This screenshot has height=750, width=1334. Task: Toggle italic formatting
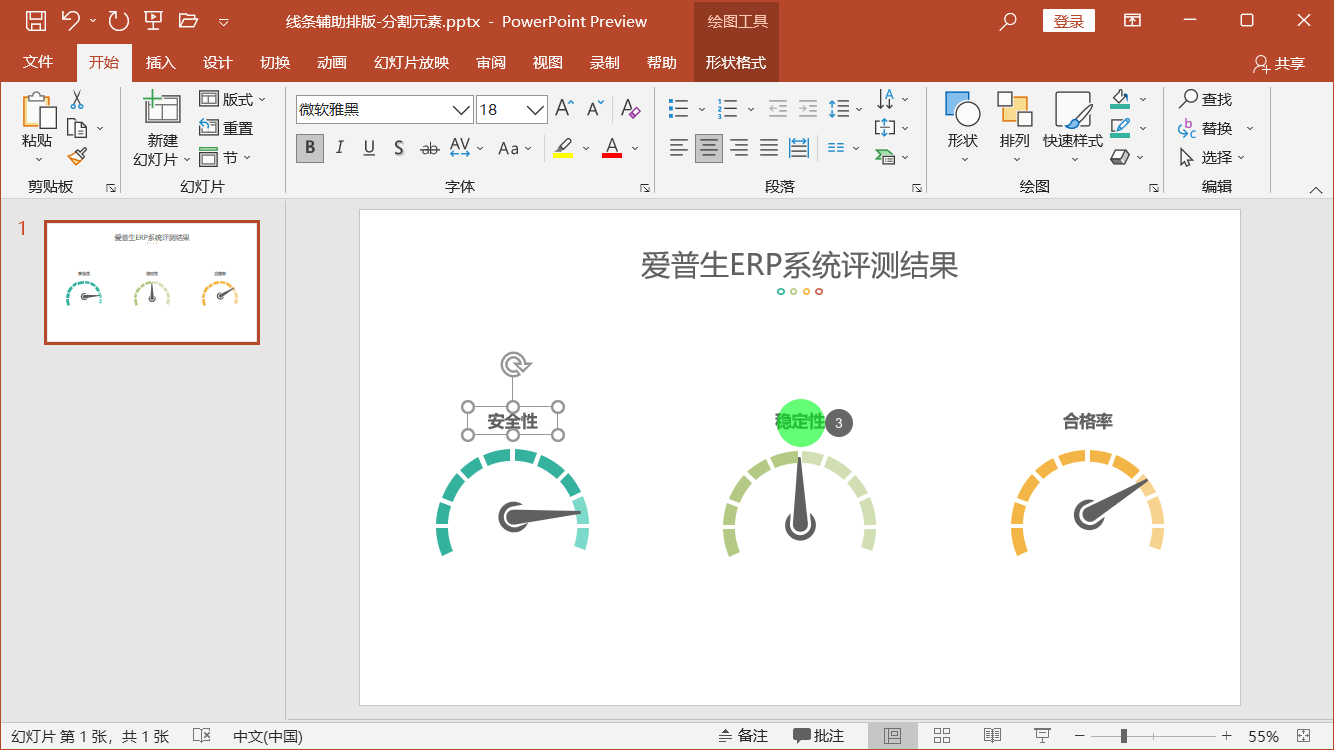(340, 148)
